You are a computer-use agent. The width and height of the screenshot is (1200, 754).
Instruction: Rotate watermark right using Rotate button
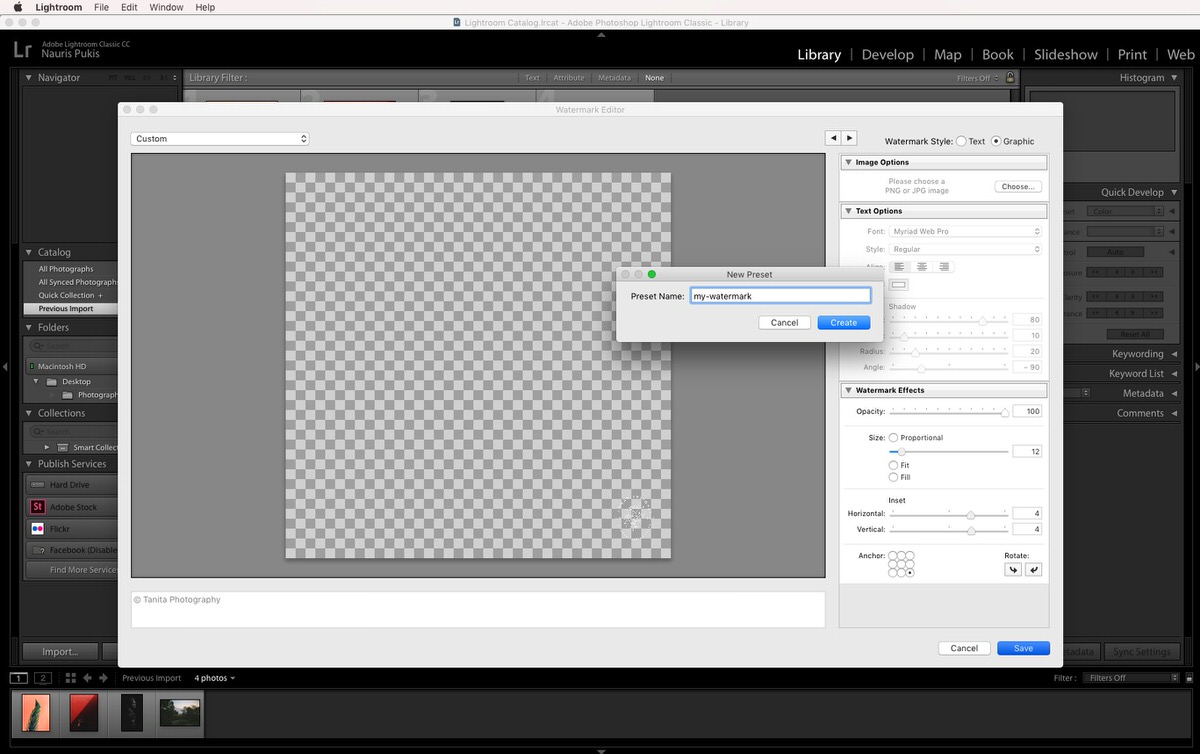[1033, 570]
